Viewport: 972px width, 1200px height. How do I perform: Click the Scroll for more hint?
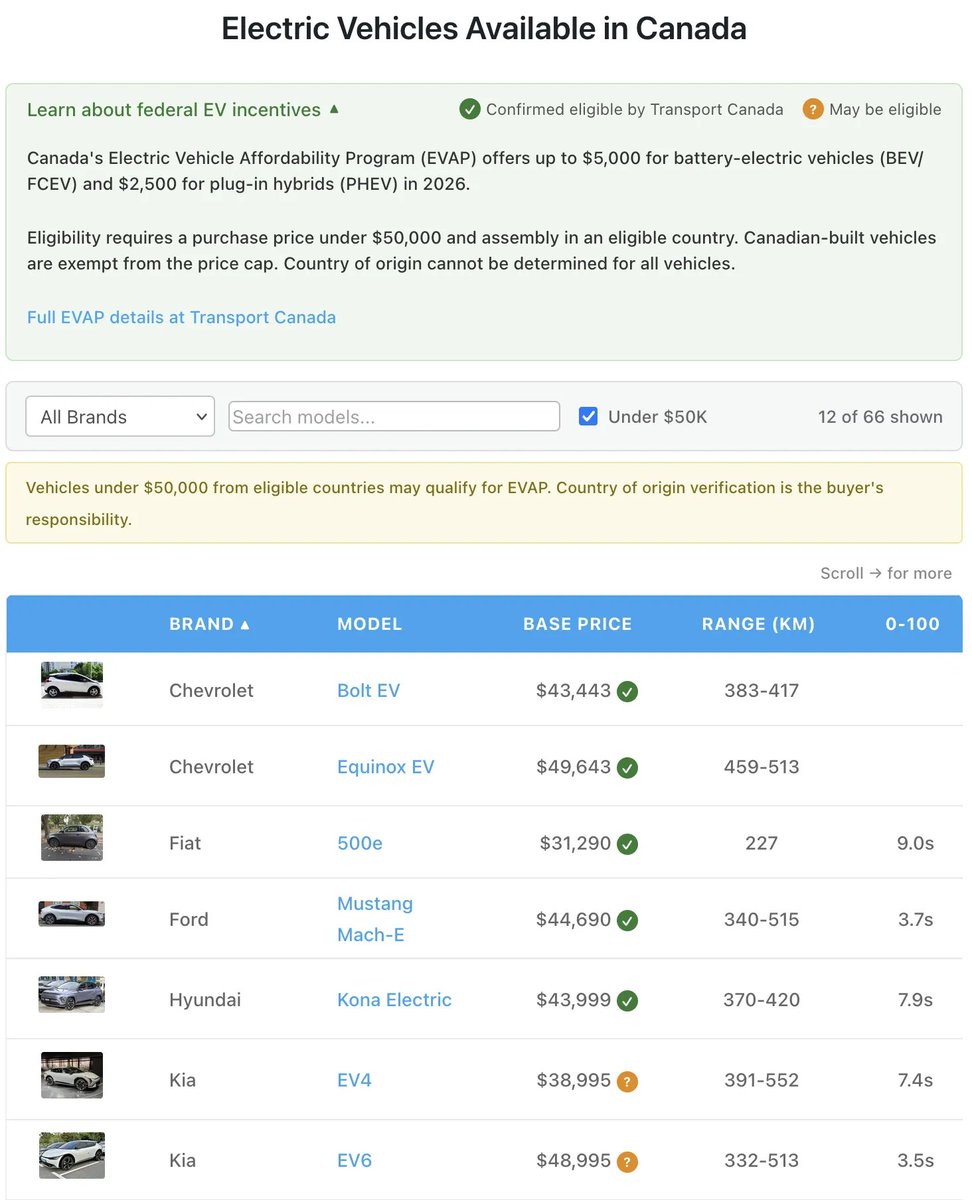point(886,573)
